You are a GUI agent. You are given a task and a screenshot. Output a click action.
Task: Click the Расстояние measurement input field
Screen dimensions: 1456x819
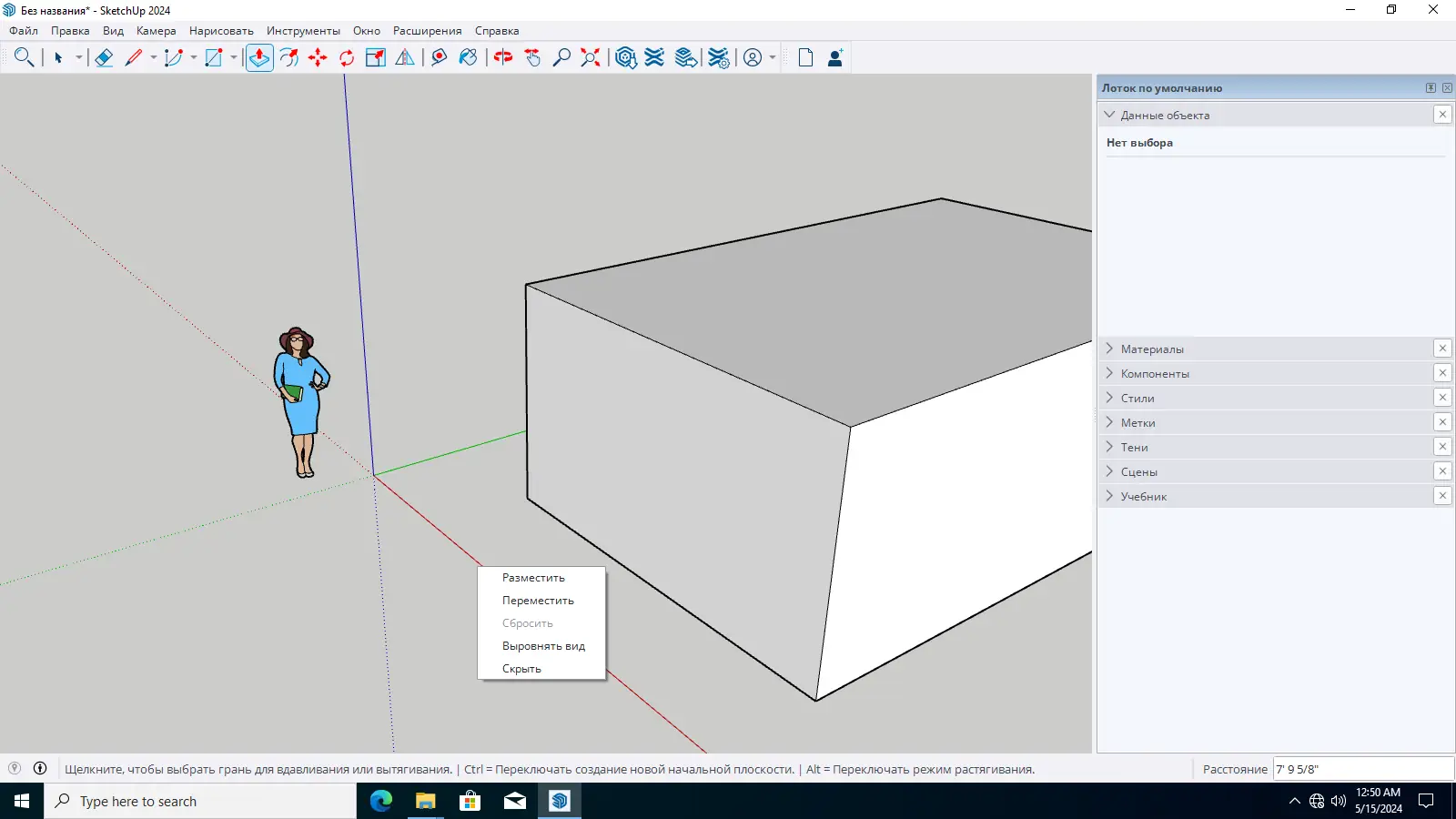coord(1362,769)
